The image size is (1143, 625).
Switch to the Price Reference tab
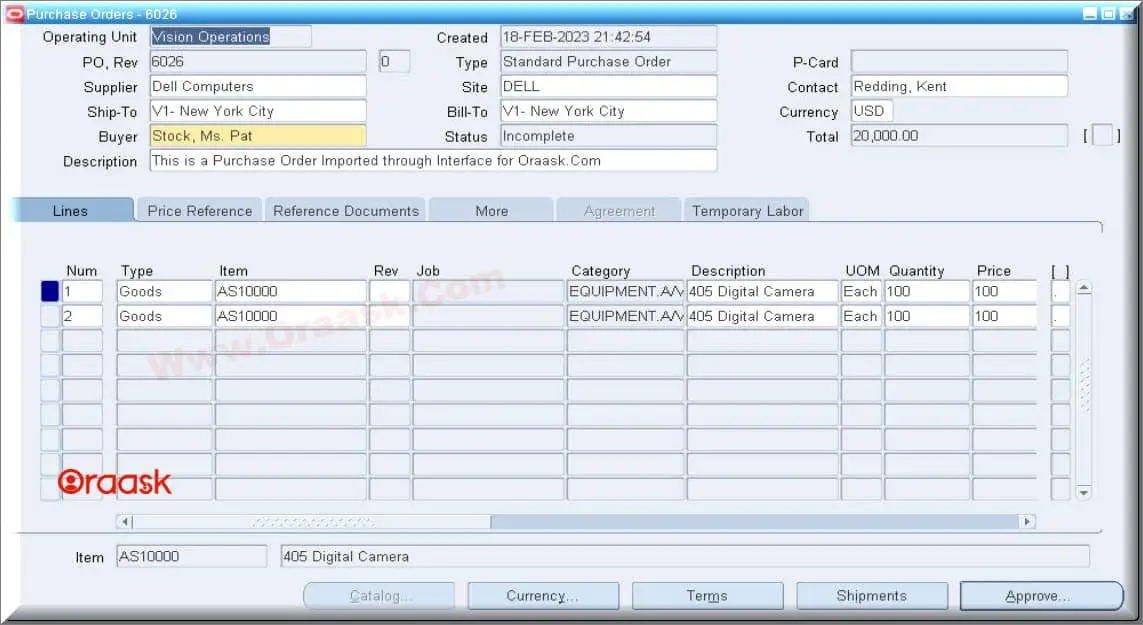click(197, 210)
